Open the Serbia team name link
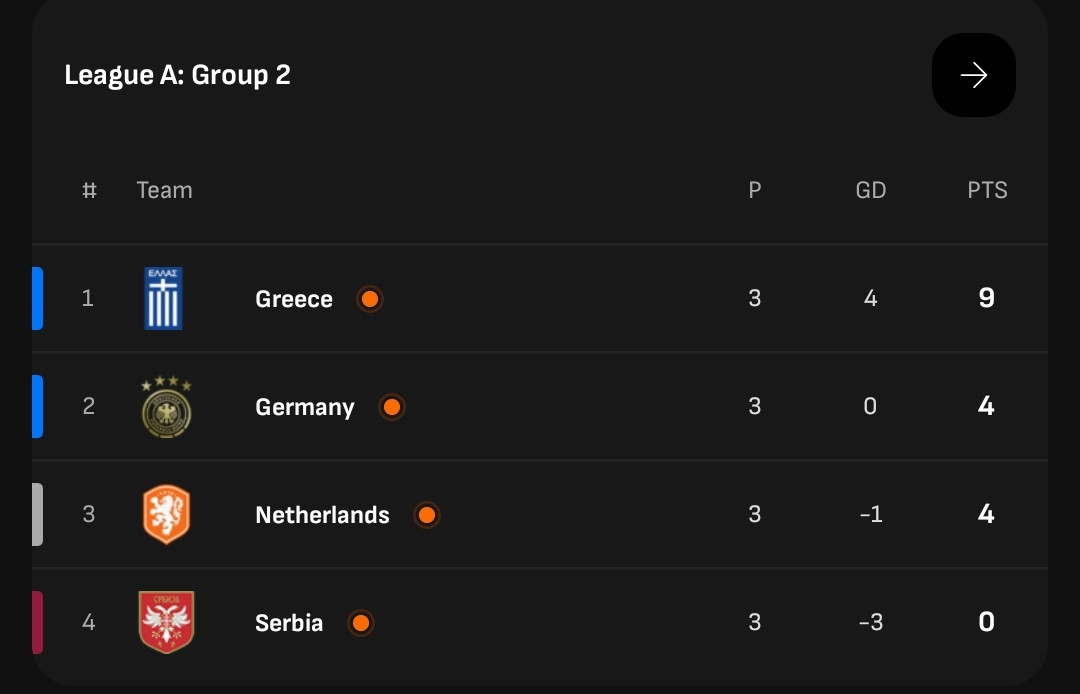 coord(289,623)
